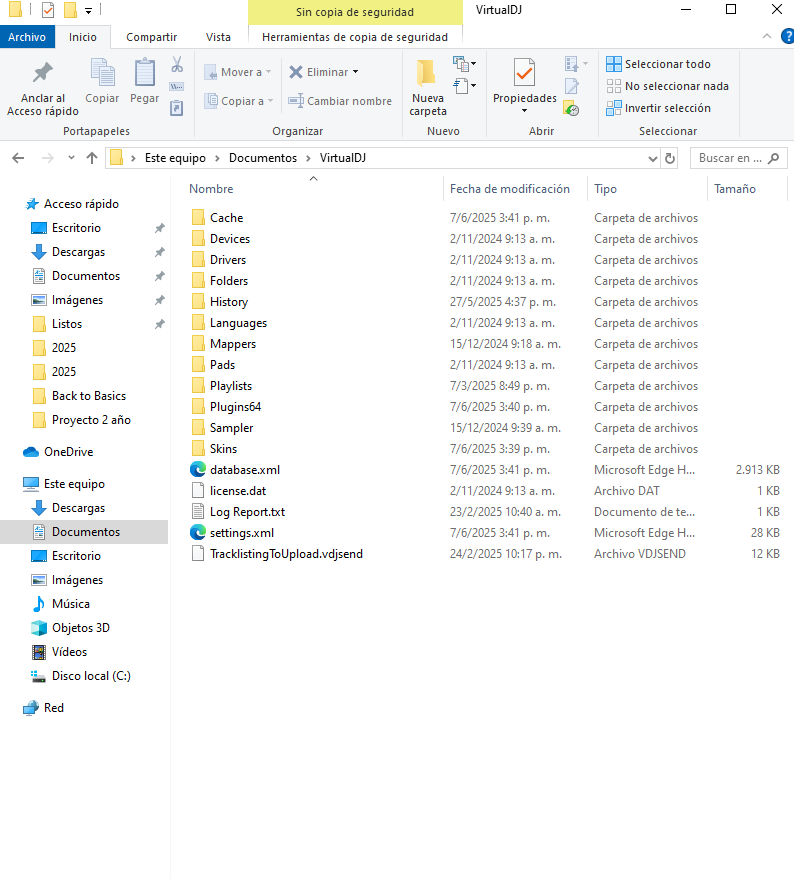Screen dimensions: 794x879
Task: Select the Música note icon in sidebar
Action: [39, 604]
